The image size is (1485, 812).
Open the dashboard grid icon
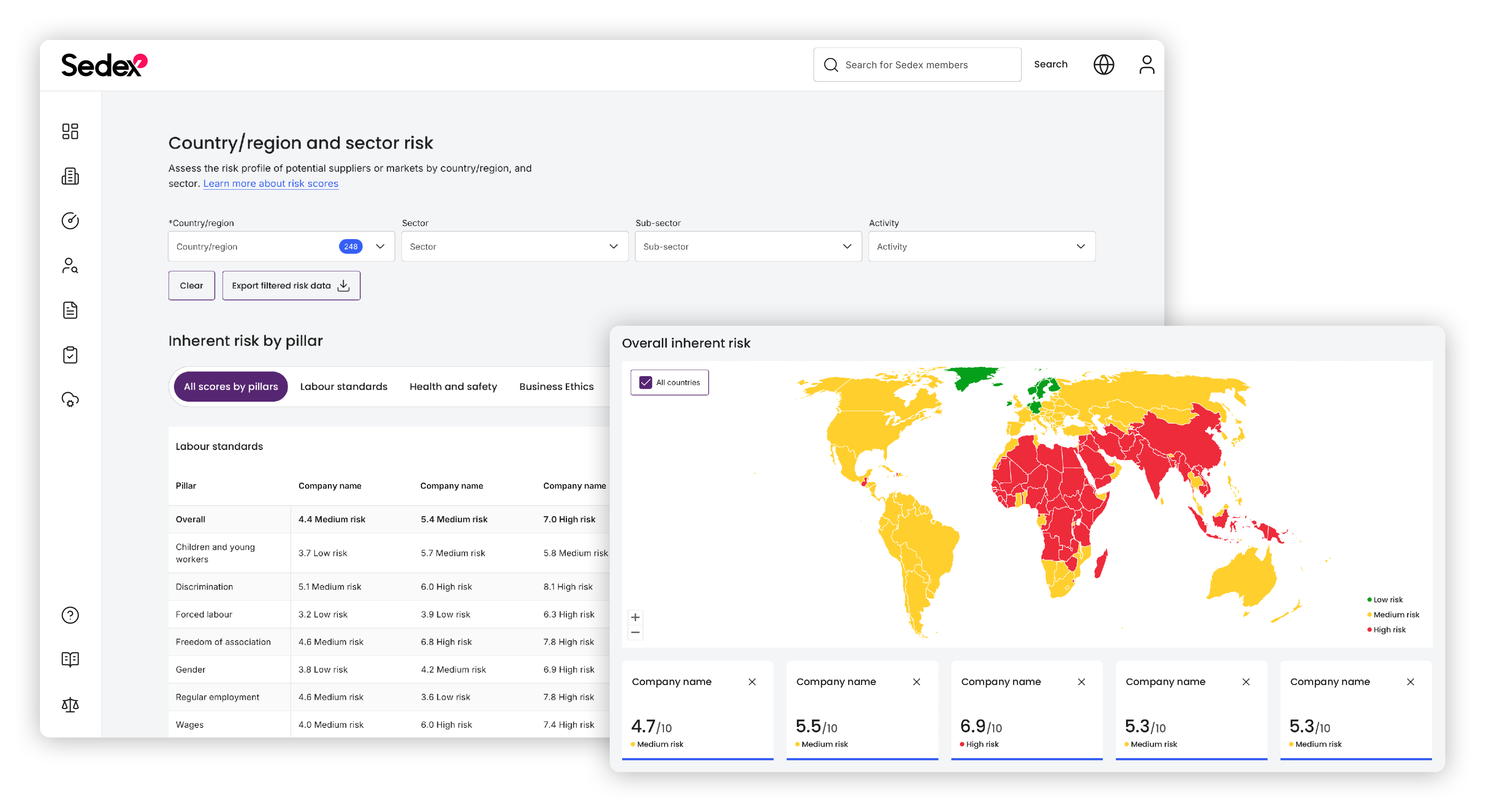click(70, 131)
